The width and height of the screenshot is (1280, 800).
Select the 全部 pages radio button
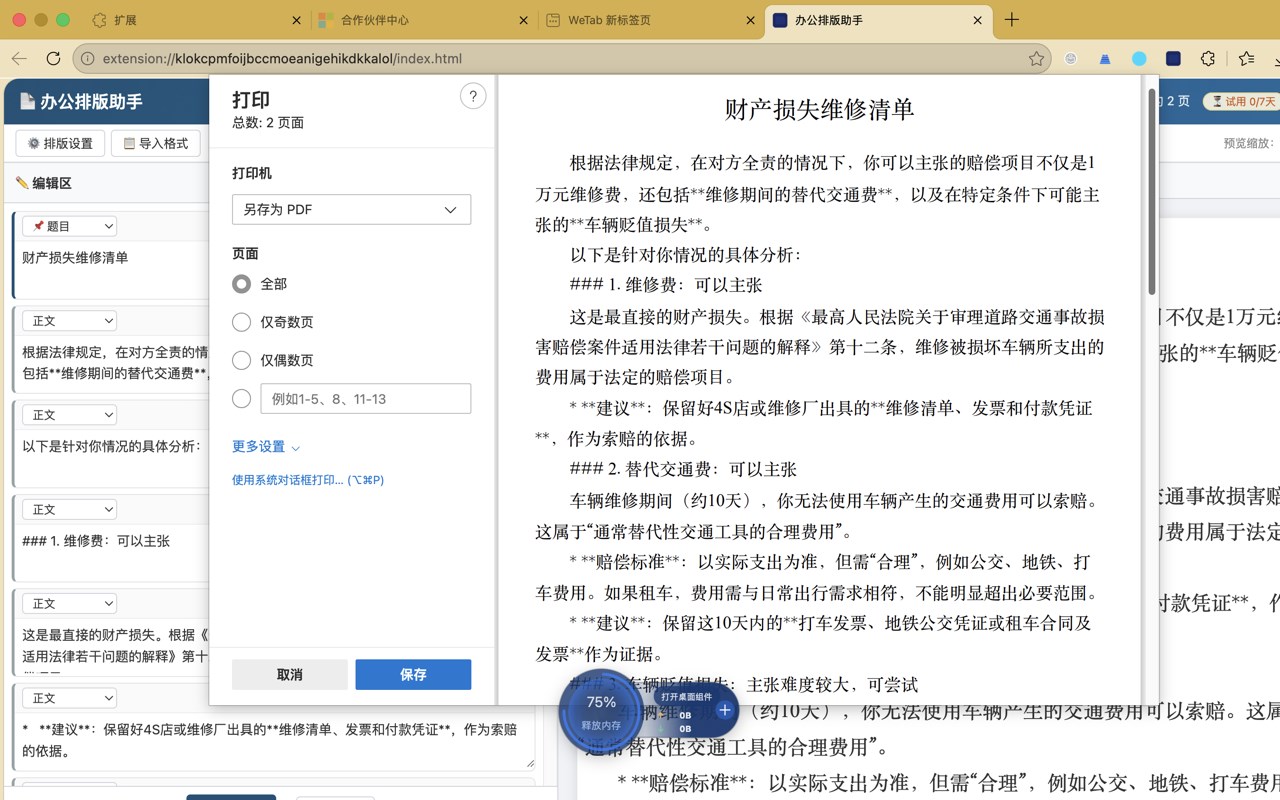pos(241,284)
